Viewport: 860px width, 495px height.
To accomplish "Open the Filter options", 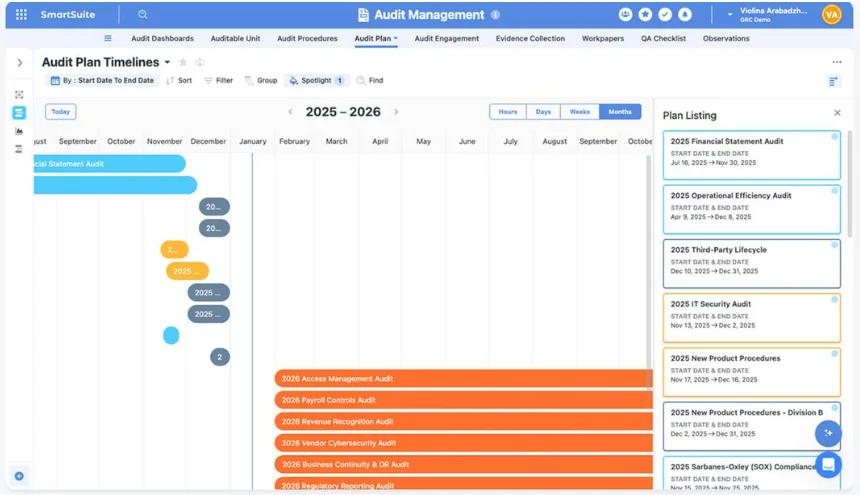I will [219, 81].
